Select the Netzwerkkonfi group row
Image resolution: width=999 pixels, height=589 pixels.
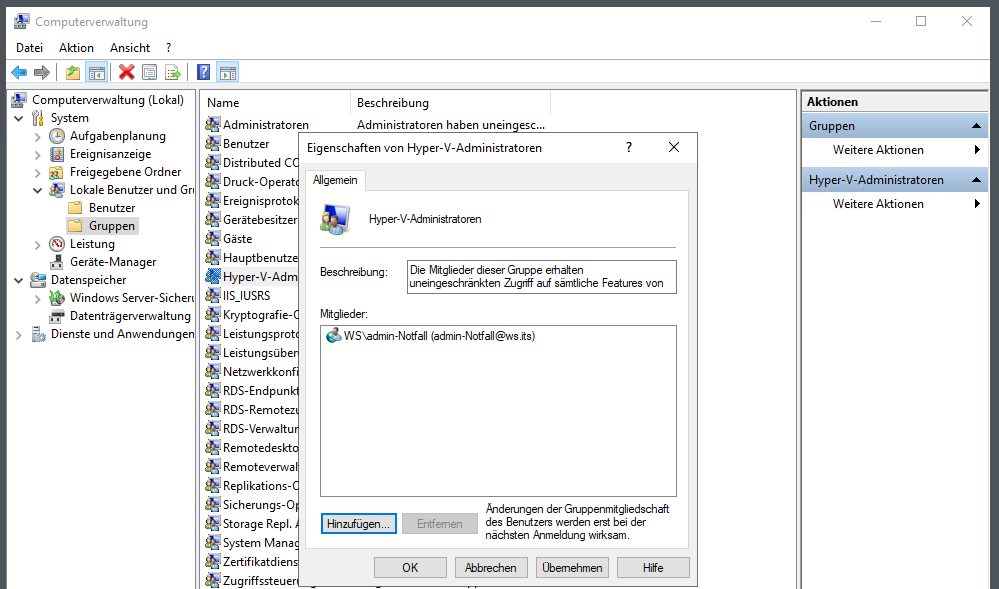click(x=251, y=372)
